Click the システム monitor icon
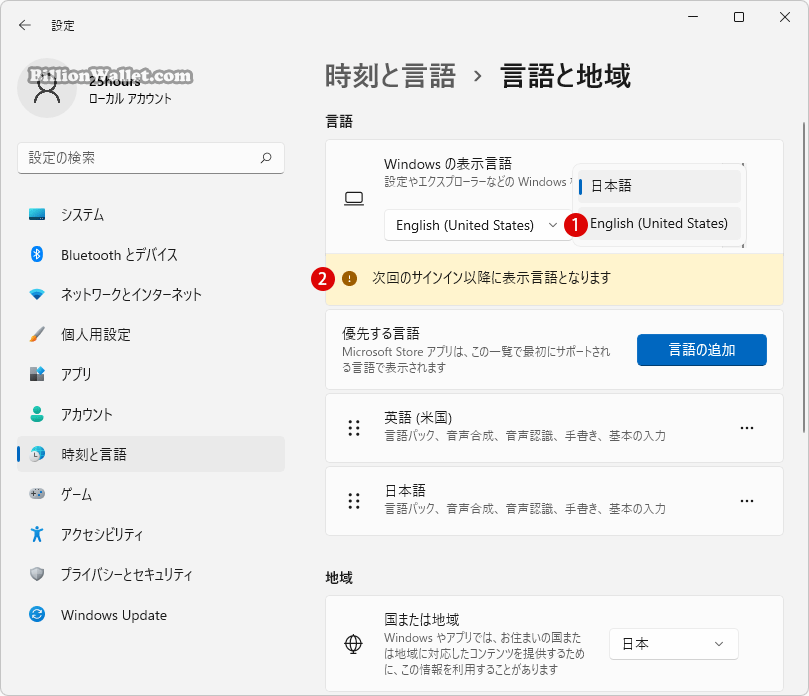This screenshot has width=809, height=696. point(37,214)
